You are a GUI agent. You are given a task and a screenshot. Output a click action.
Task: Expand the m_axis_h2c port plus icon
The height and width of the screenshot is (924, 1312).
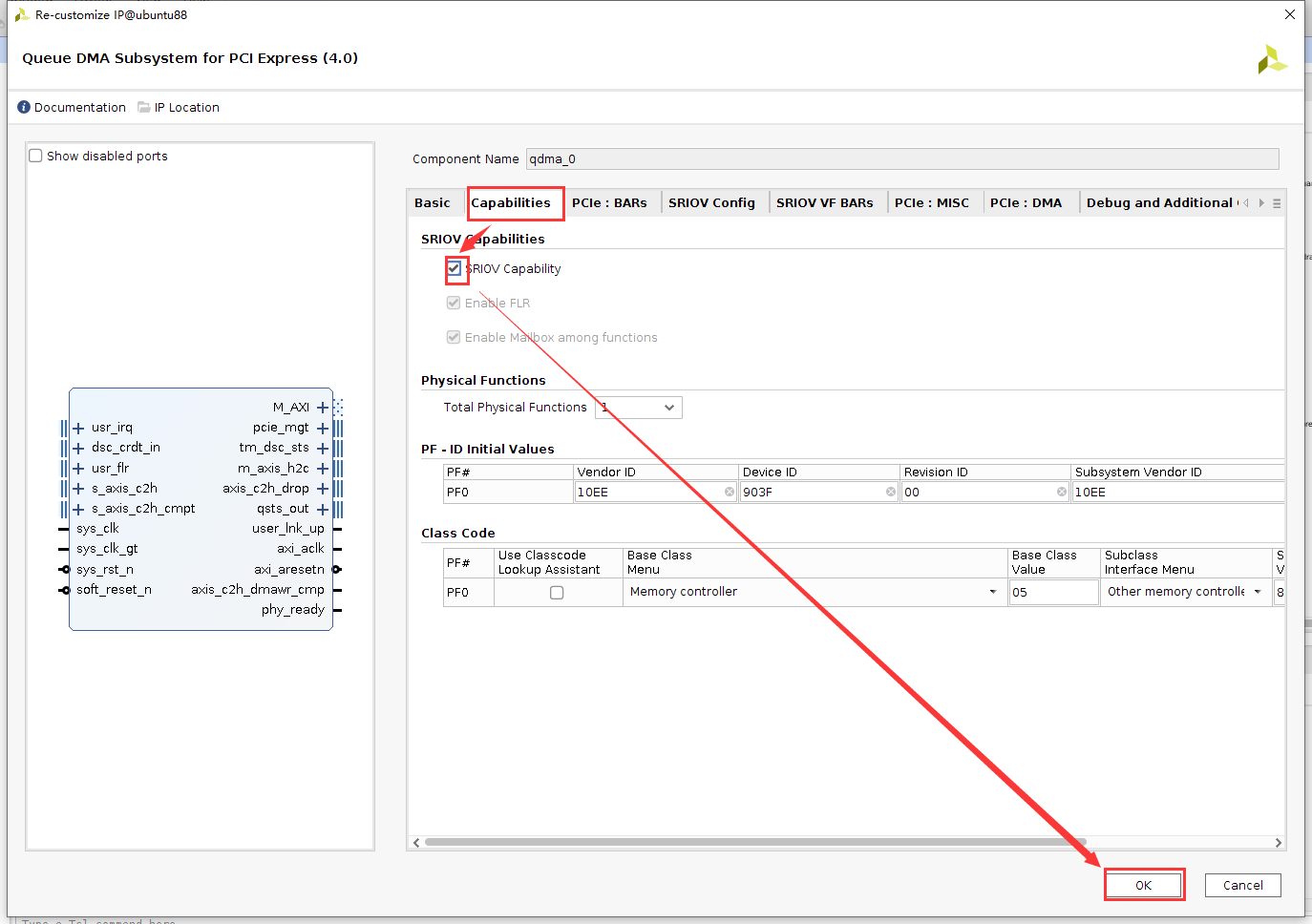click(x=323, y=469)
